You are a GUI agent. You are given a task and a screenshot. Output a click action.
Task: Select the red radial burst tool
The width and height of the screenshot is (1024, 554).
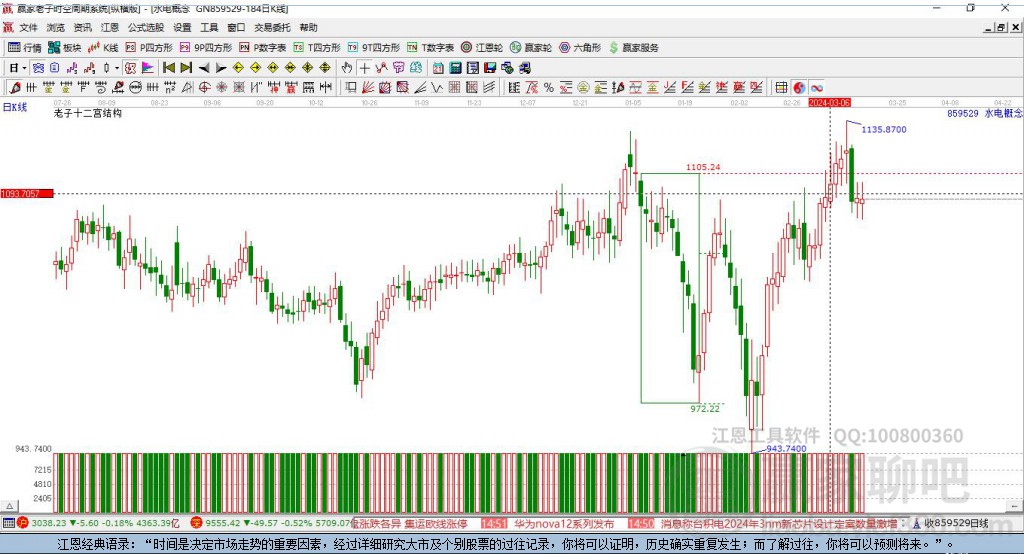222,88
